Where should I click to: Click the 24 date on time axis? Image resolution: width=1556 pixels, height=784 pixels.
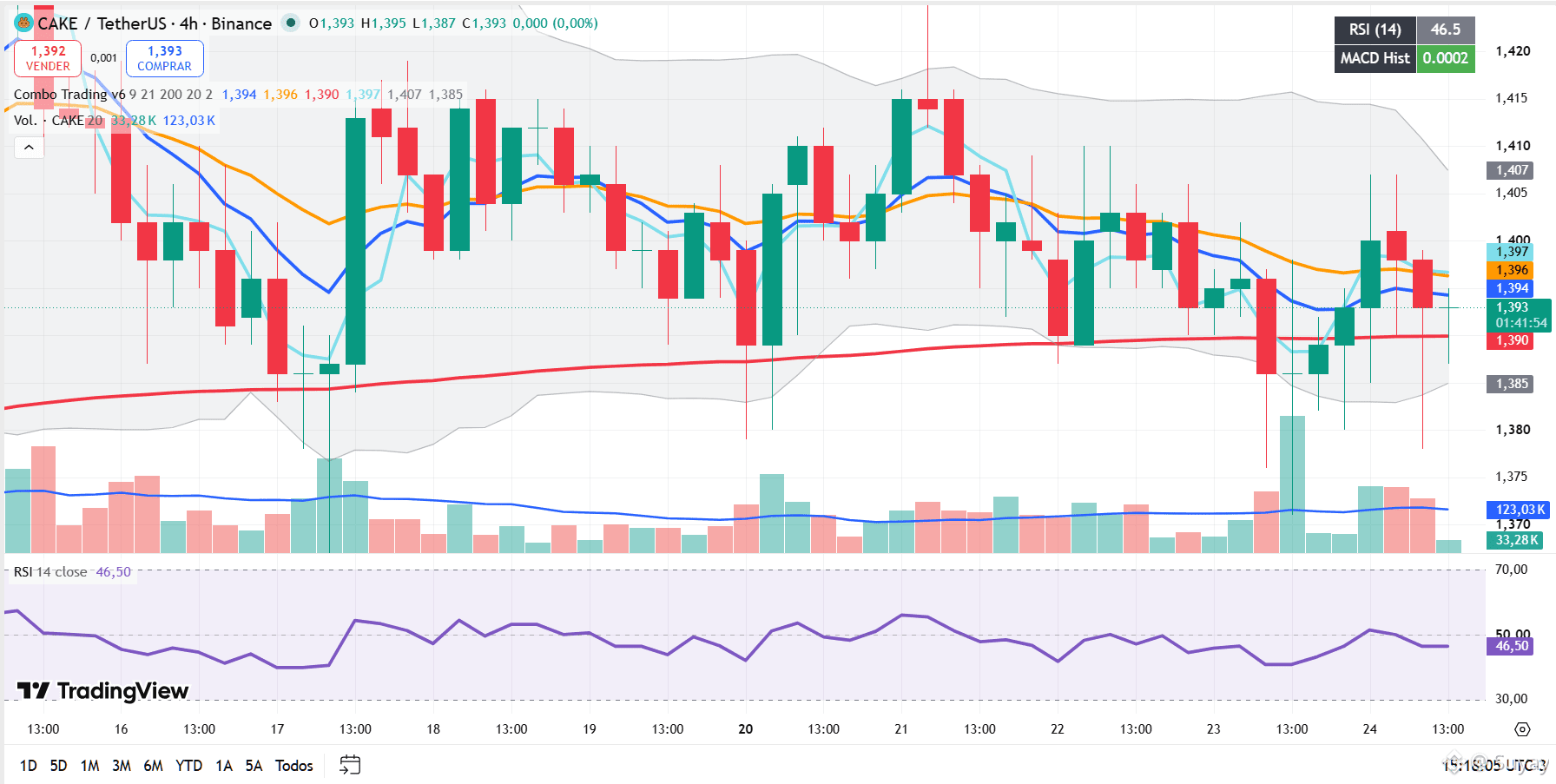tap(1369, 729)
